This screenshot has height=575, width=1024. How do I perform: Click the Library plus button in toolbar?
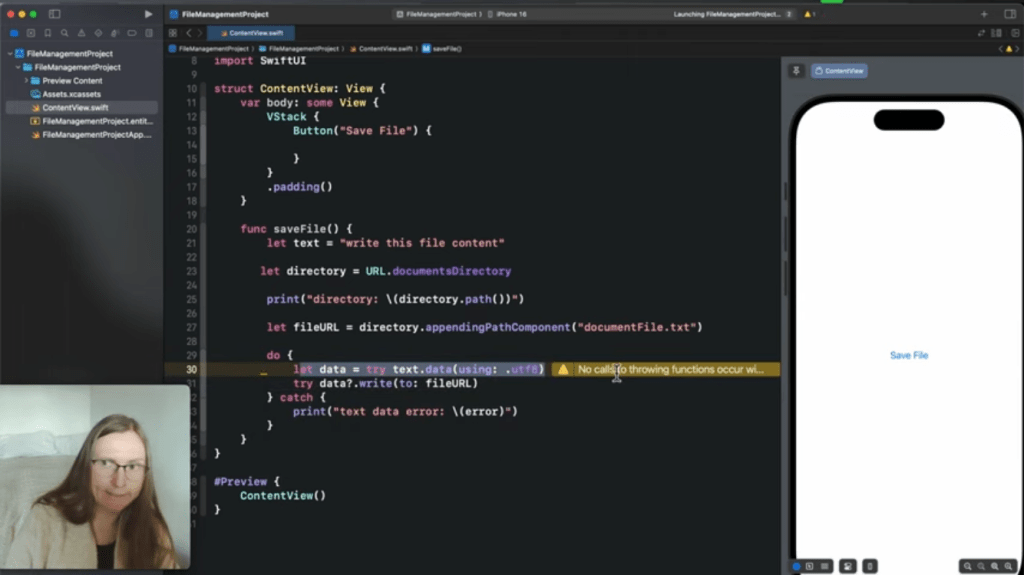pyautogui.click(x=984, y=14)
